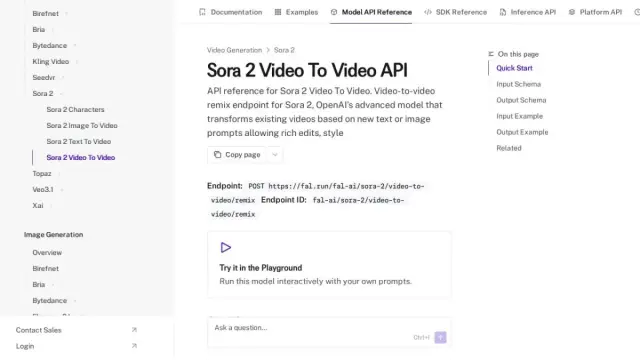
Task: Jump to Input Schema section
Action: 518,84
